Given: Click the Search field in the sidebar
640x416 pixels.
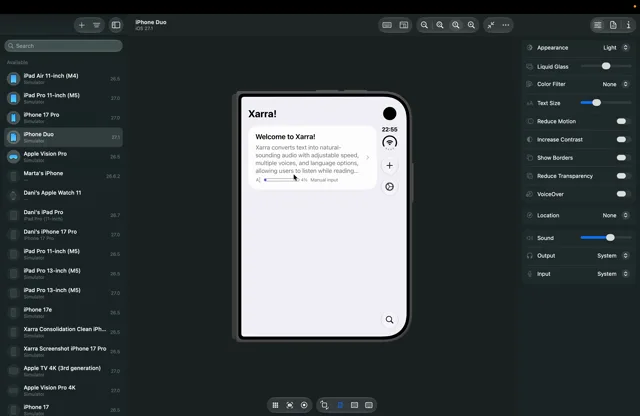Looking at the screenshot, I should coord(63,46).
